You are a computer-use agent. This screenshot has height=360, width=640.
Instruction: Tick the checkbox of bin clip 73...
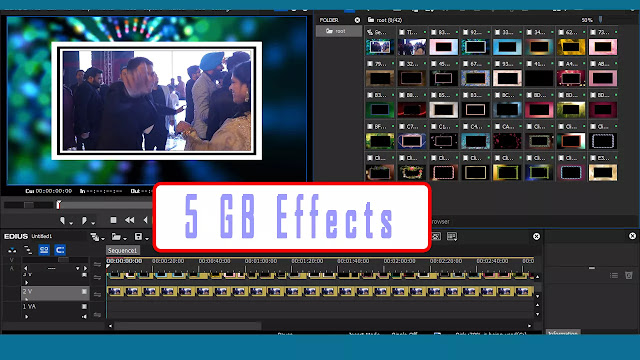tap(593, 32)
